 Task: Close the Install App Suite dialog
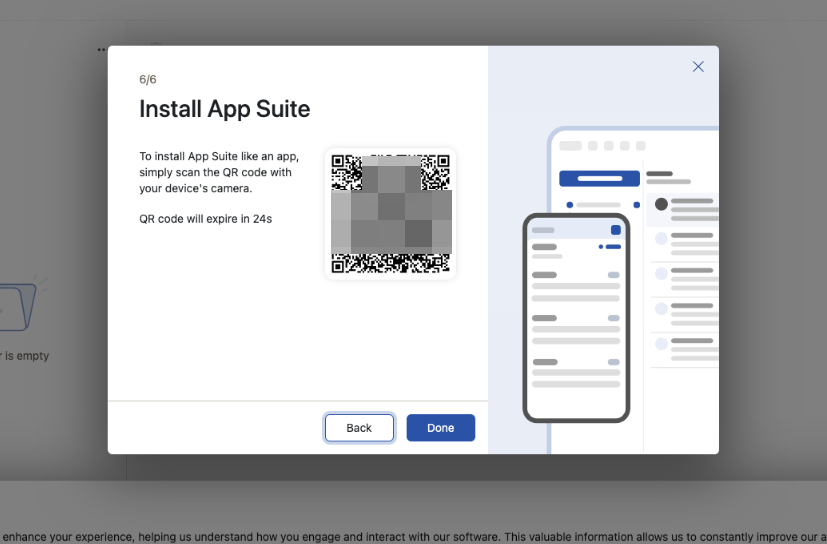[x=698, y=67]
